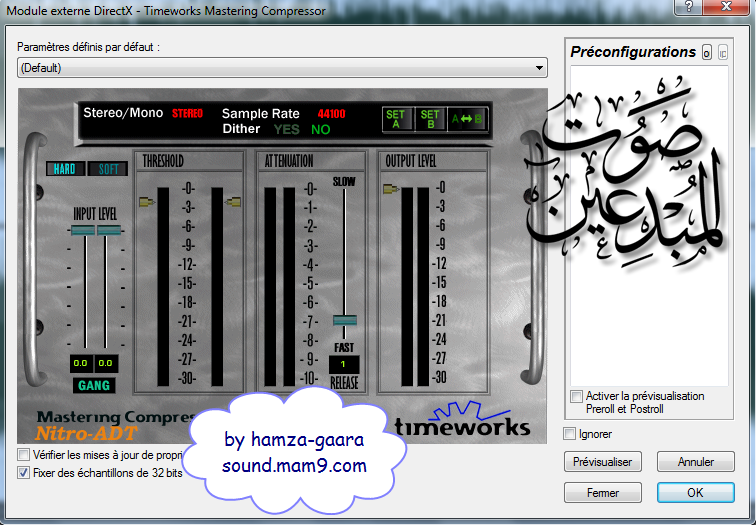Toggle the A↔B compare button
This screenshot has width=756, height=525.
[467, 119]
